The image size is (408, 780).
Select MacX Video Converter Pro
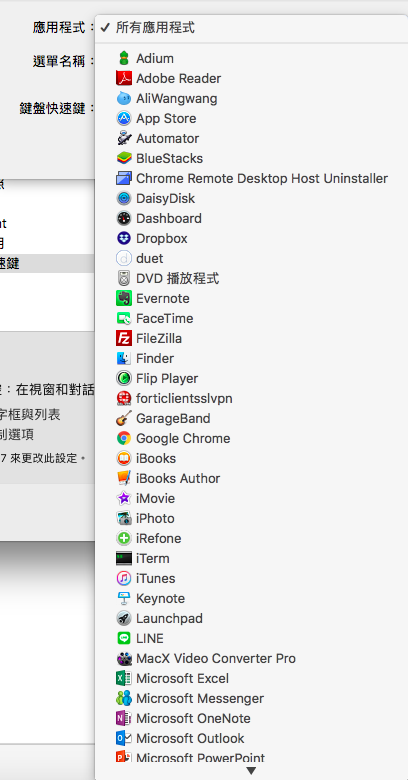251,659
